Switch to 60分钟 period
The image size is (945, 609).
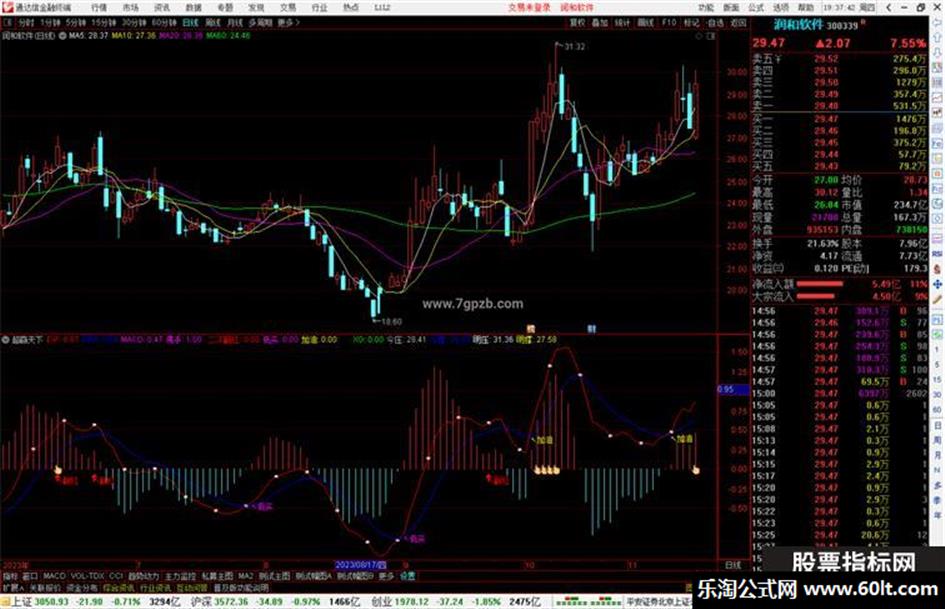coord(164,22)
